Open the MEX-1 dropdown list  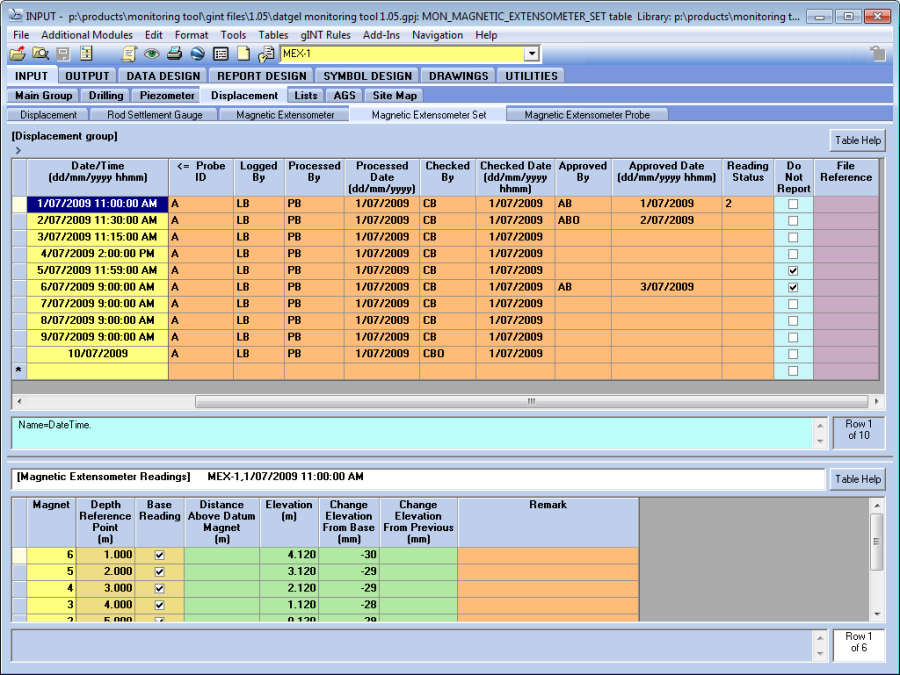(531, 54)
